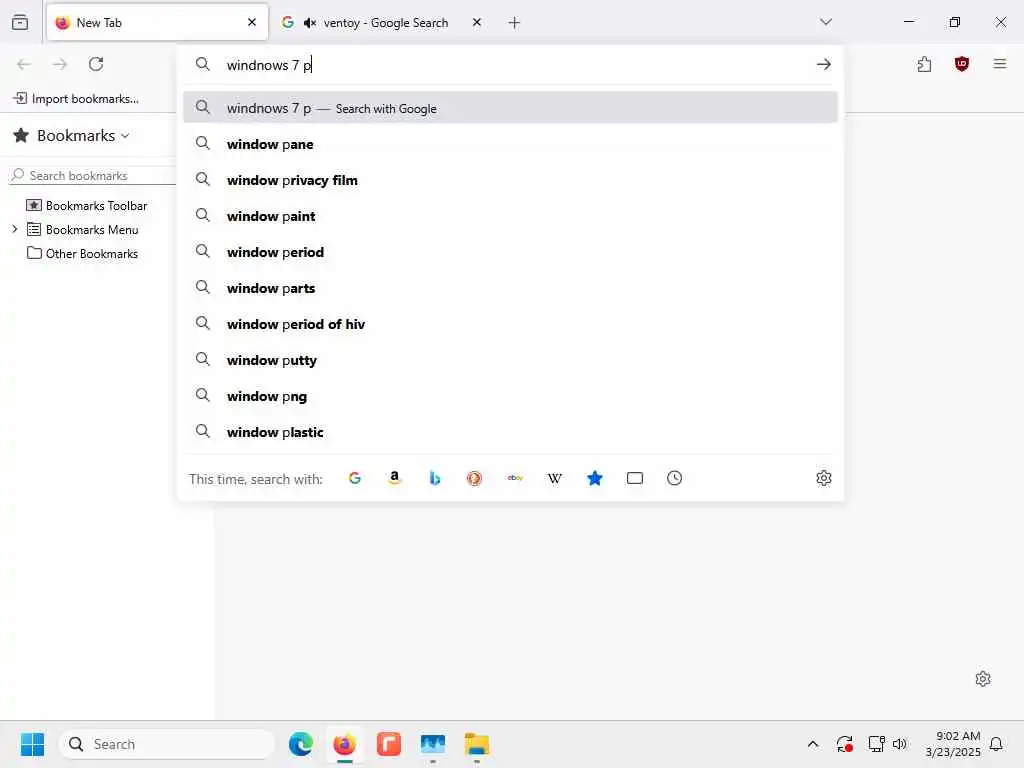Open the Extensions puzzle icon
This screenshot has width=1024, height=768.
(x=924, y=64)
